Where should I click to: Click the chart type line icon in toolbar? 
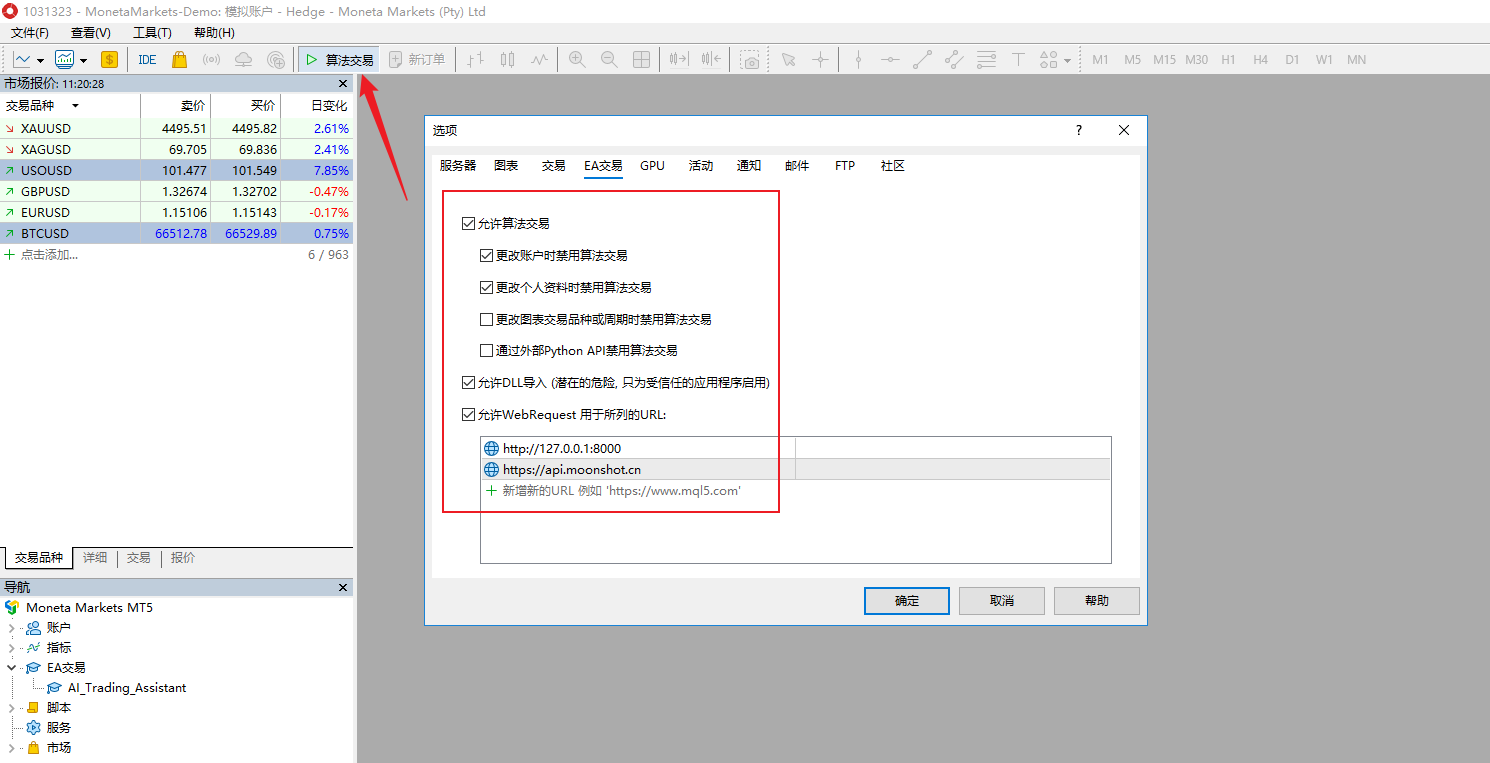click(22, 60)
